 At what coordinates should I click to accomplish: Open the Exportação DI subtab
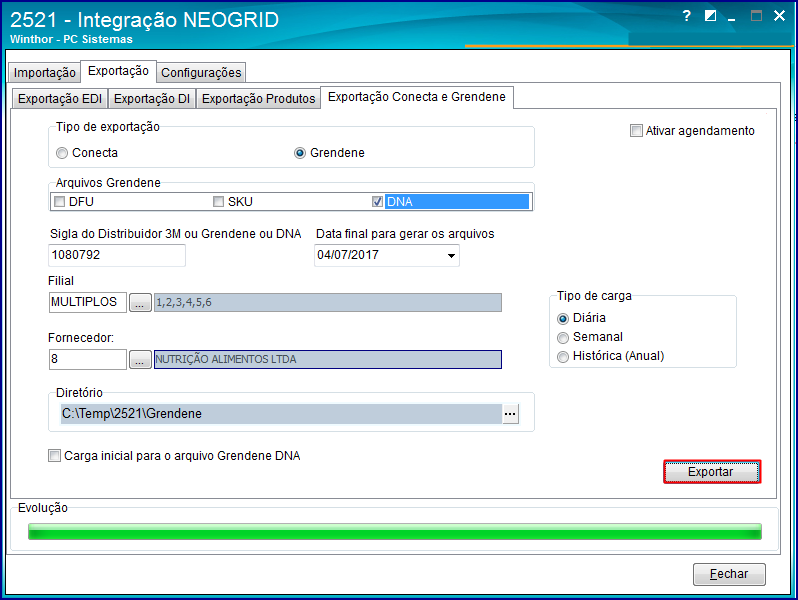point(152,99)
